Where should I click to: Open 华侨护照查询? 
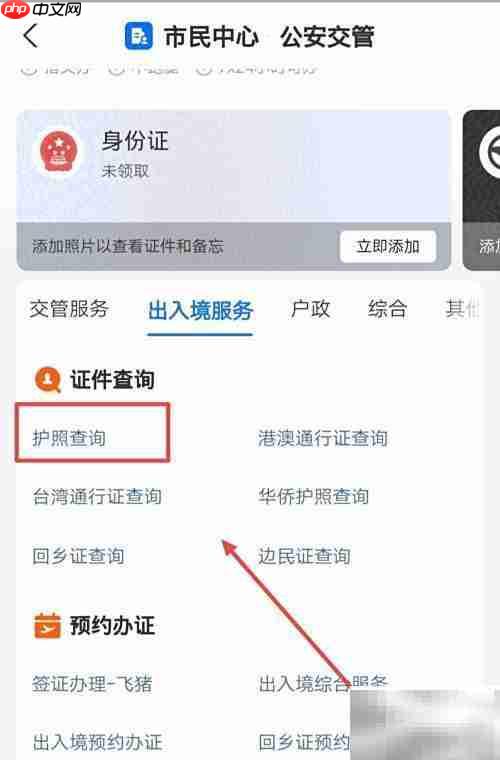[313, 497]
